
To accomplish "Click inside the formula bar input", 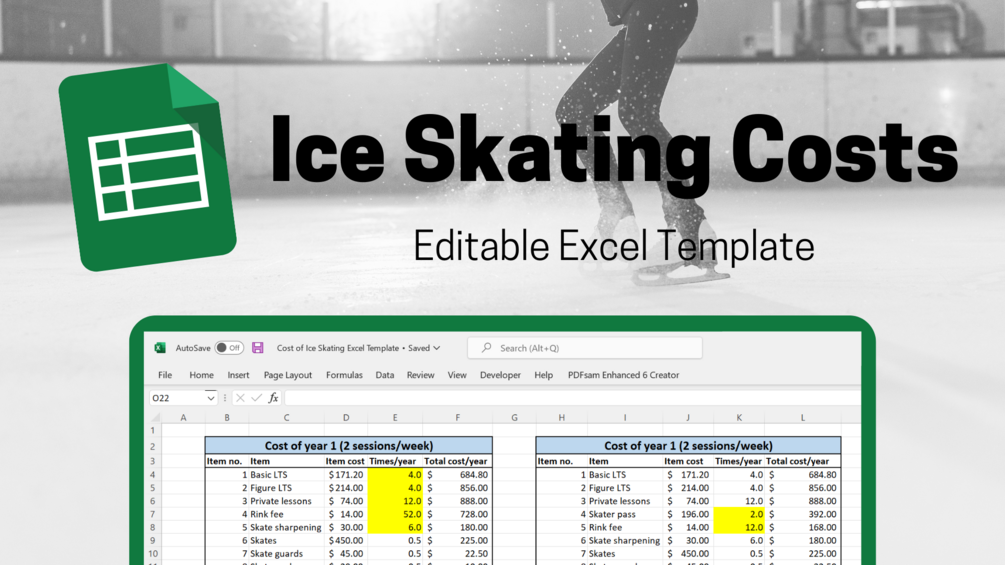I will [x=572, y=398].
